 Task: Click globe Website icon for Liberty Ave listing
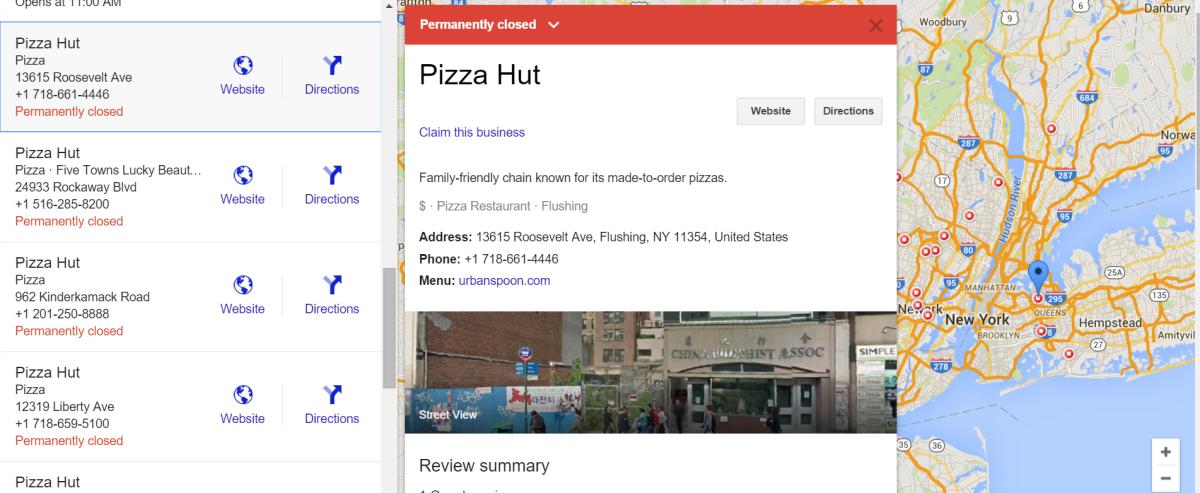(242, 395)
